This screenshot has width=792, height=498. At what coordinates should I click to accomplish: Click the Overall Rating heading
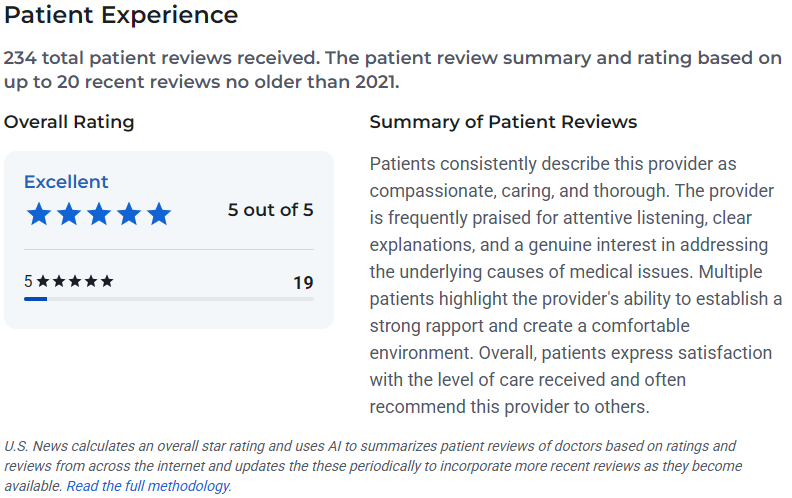(x=69, y=122)
